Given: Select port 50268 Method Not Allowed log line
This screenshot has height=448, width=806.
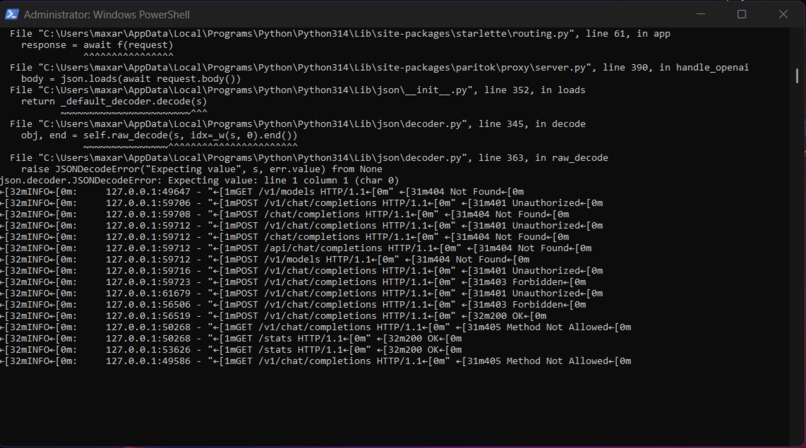Looking at the screenshot, I should click(x=316, y=328).
